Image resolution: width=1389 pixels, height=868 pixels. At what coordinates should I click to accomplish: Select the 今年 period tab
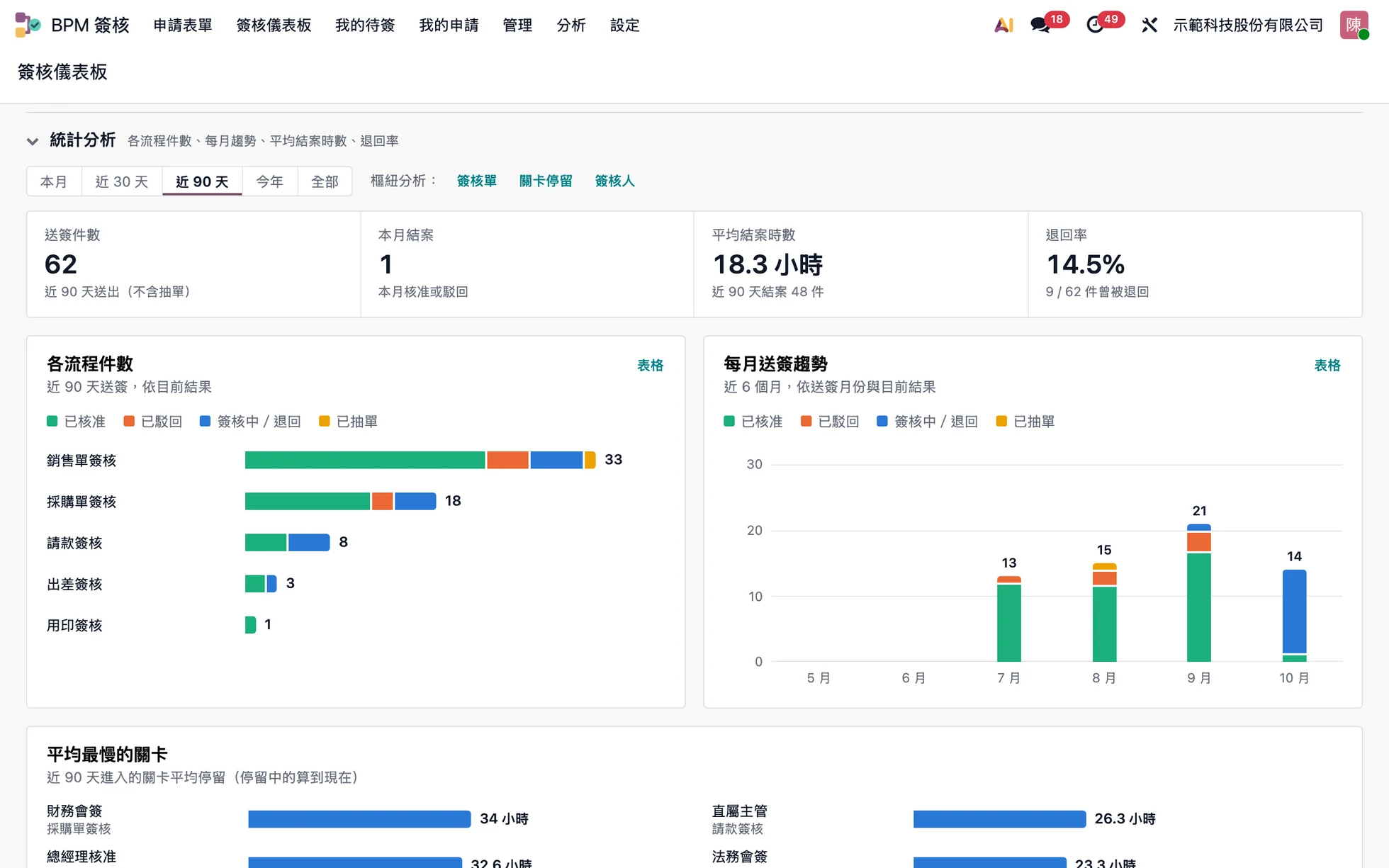pyautogui.click(x=270, y=181)
